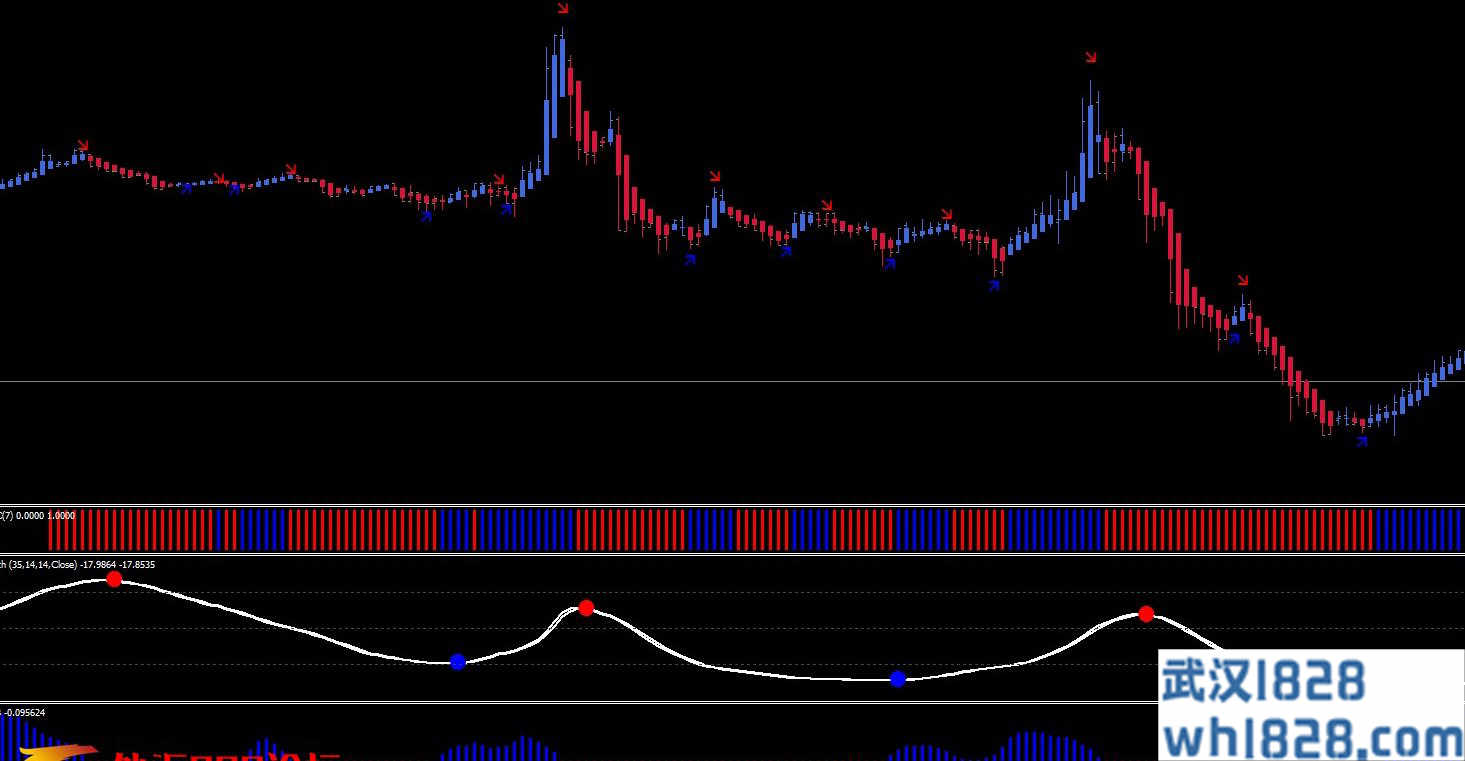
Task: Click the -0.095624 histogram indicator value
Action: 25,712
